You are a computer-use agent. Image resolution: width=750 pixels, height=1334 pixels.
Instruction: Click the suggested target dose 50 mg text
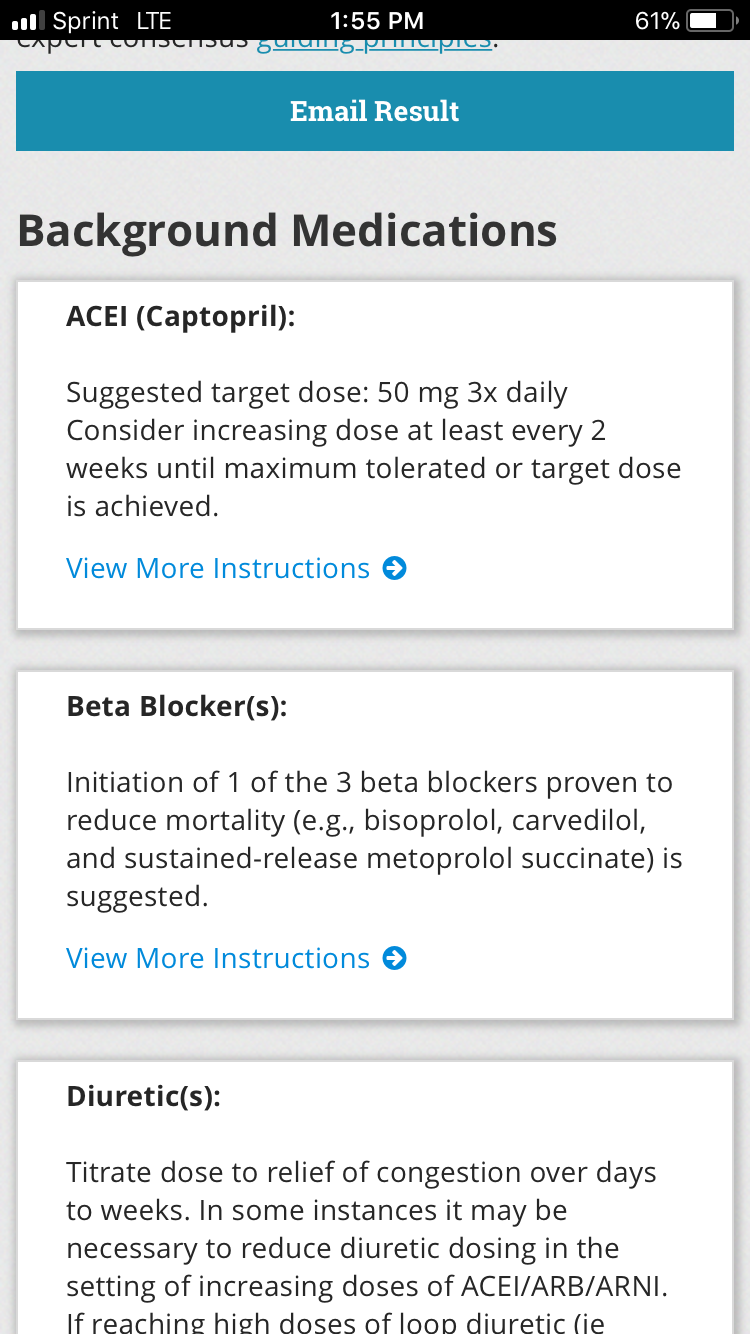click(317, 392)
